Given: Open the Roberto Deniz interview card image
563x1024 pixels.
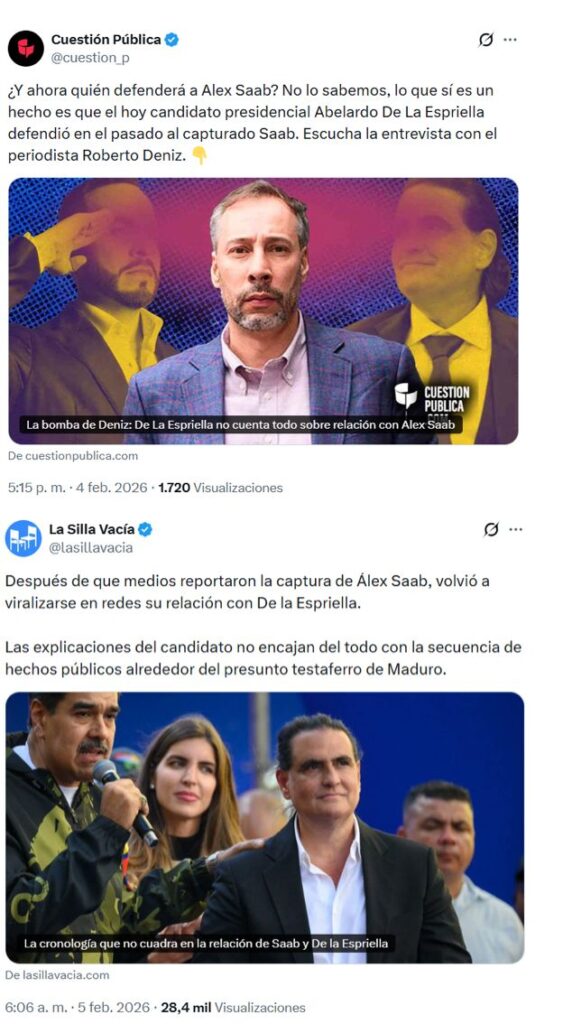Looking at the screenshot, I should [x=263, y=311].
